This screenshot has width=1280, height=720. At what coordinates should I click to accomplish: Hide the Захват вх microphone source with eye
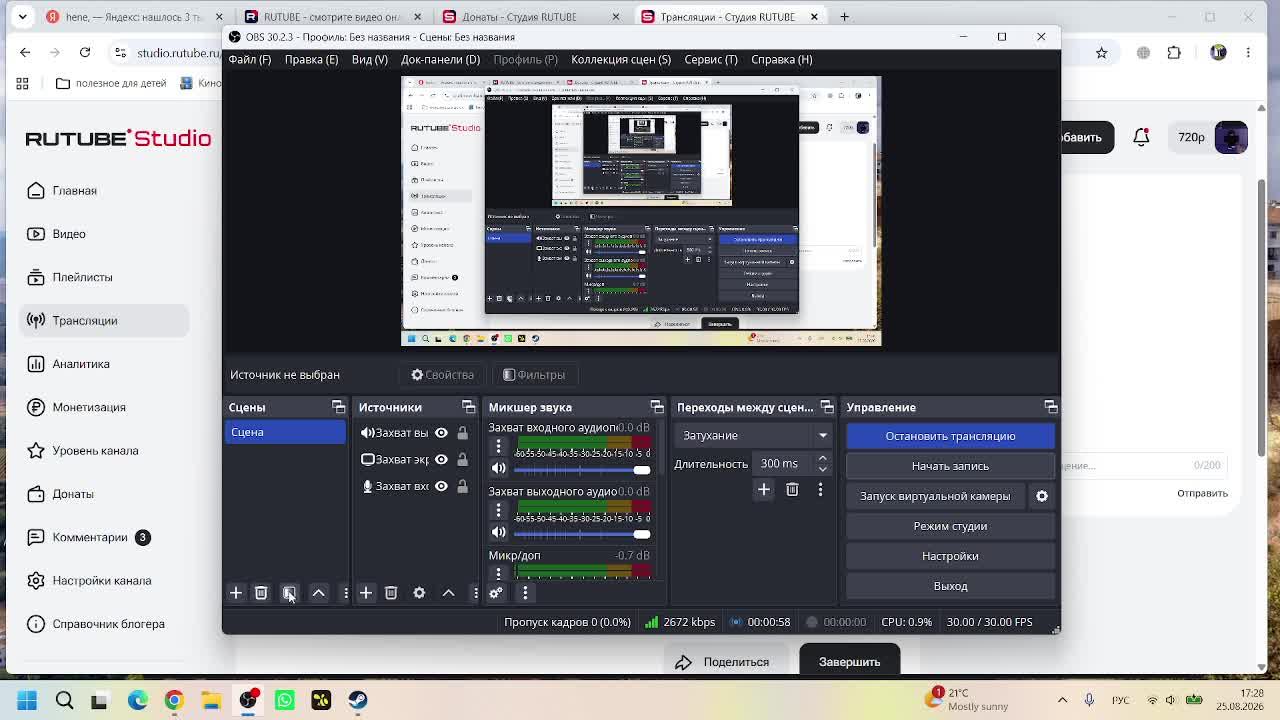click(x=441, y=486)
